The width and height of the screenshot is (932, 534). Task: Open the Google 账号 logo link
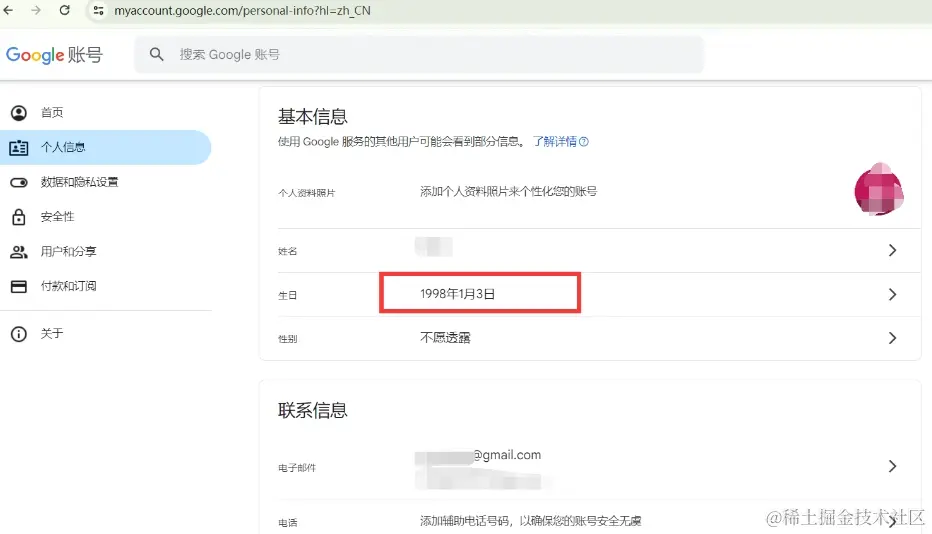[54, 55]
